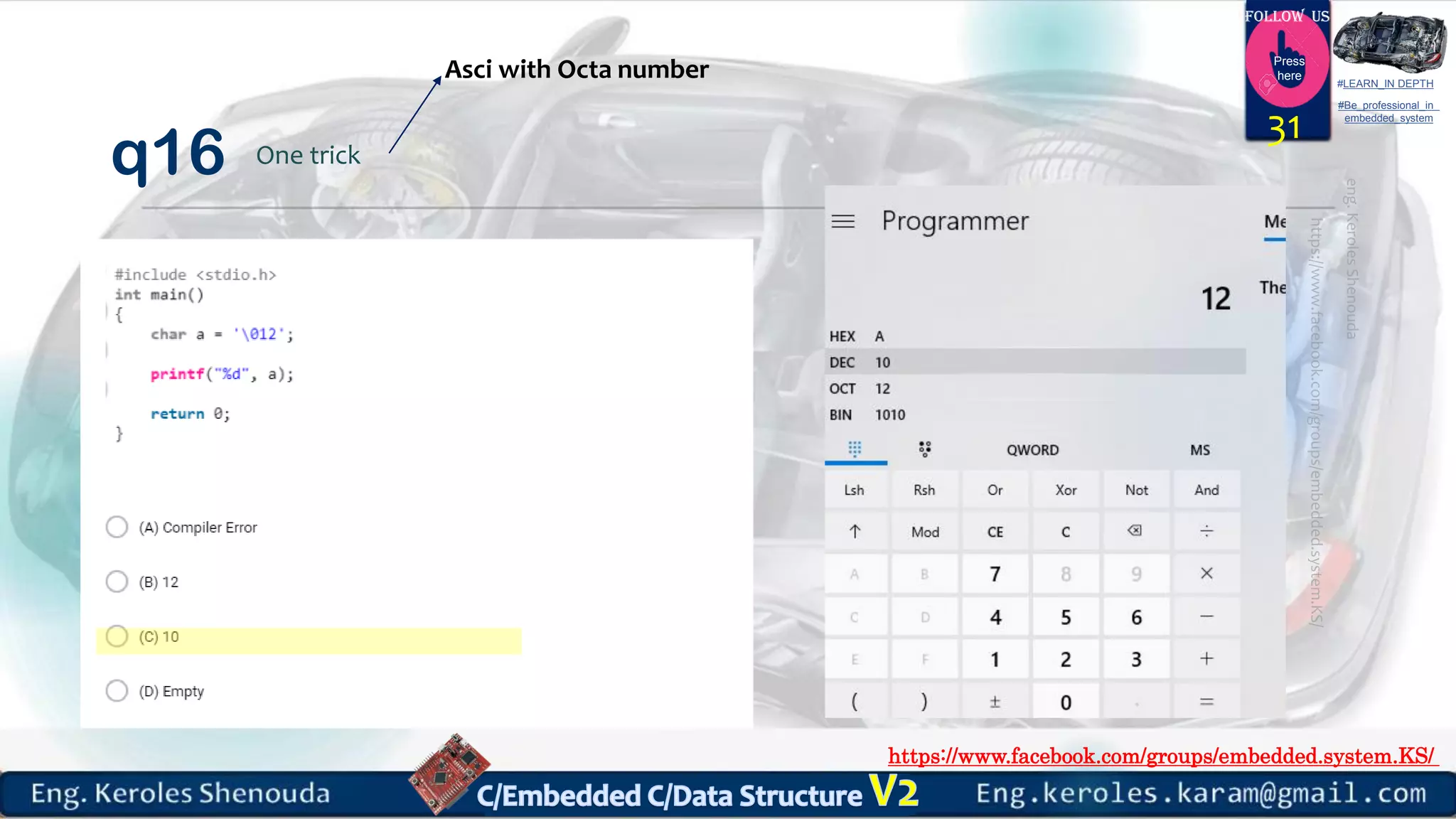Open the calculator hamburger navigation menu
Screen dimensions: 1456x819
[x=843, y=221]
